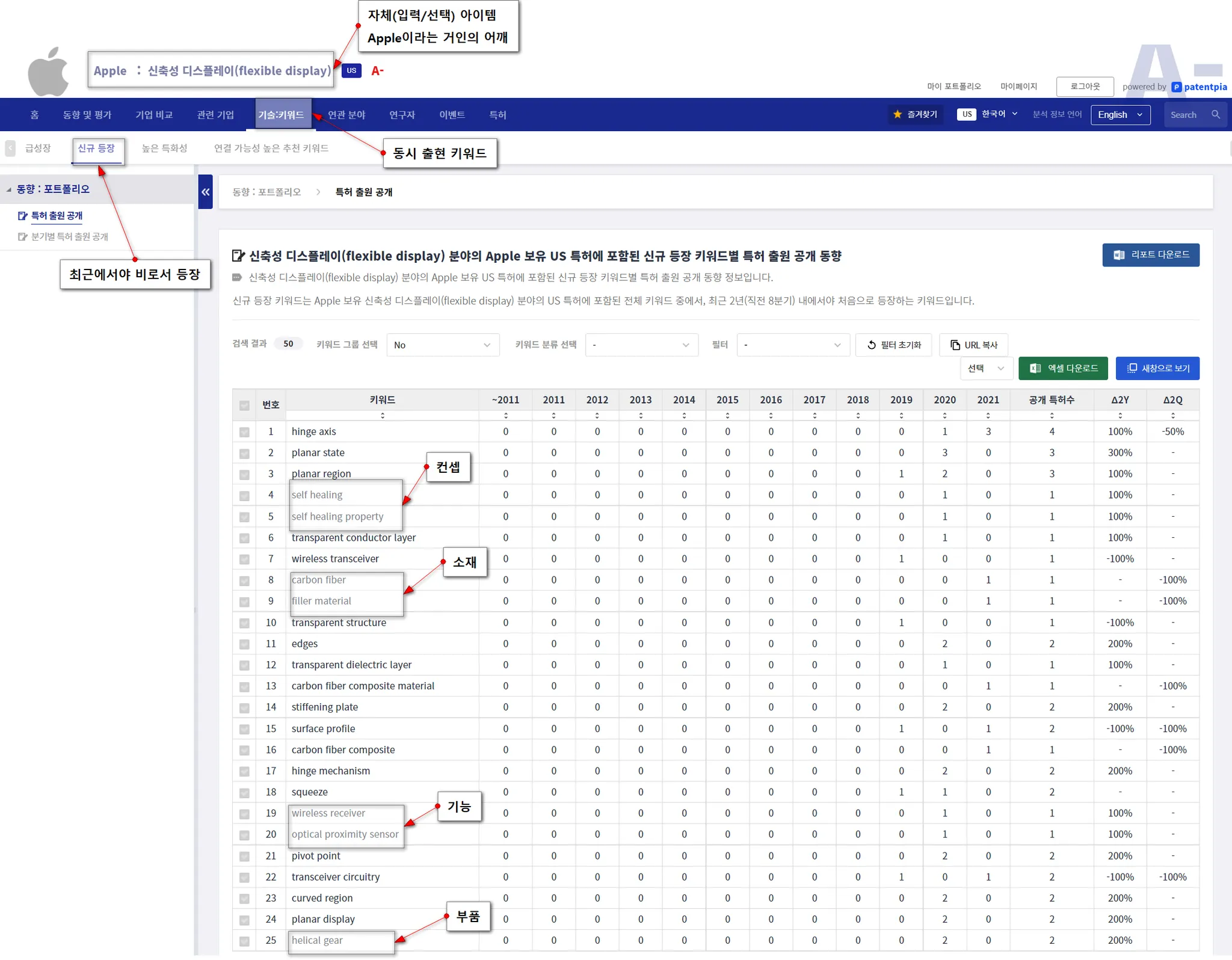Screen dimensions: 1232x960
Task: Click the favorites star icon
Action: point(898,114)
